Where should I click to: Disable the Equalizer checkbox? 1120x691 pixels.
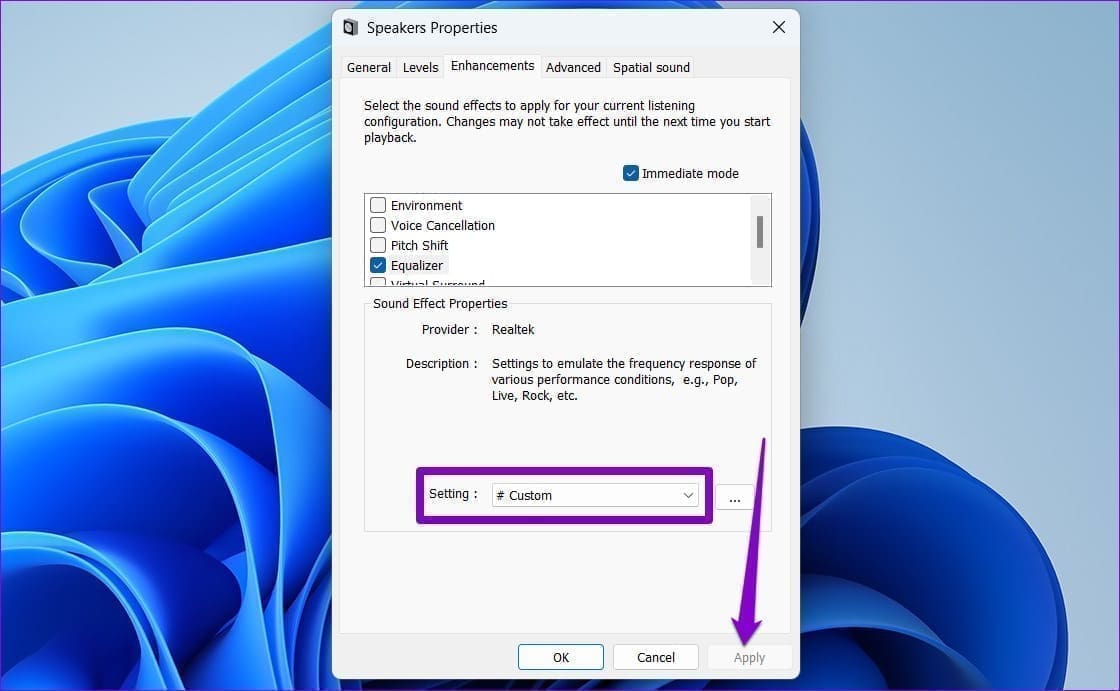pyautogui.click(x=378, y=265)
